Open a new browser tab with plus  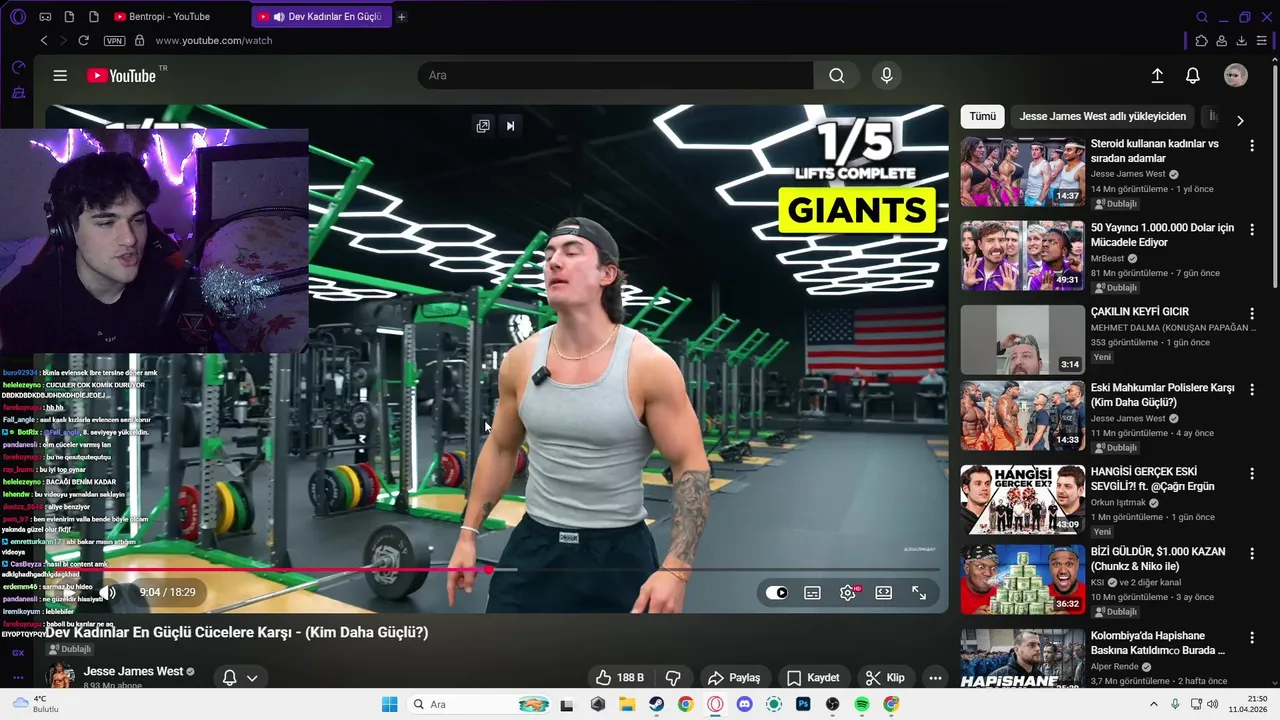pos(402,17)
